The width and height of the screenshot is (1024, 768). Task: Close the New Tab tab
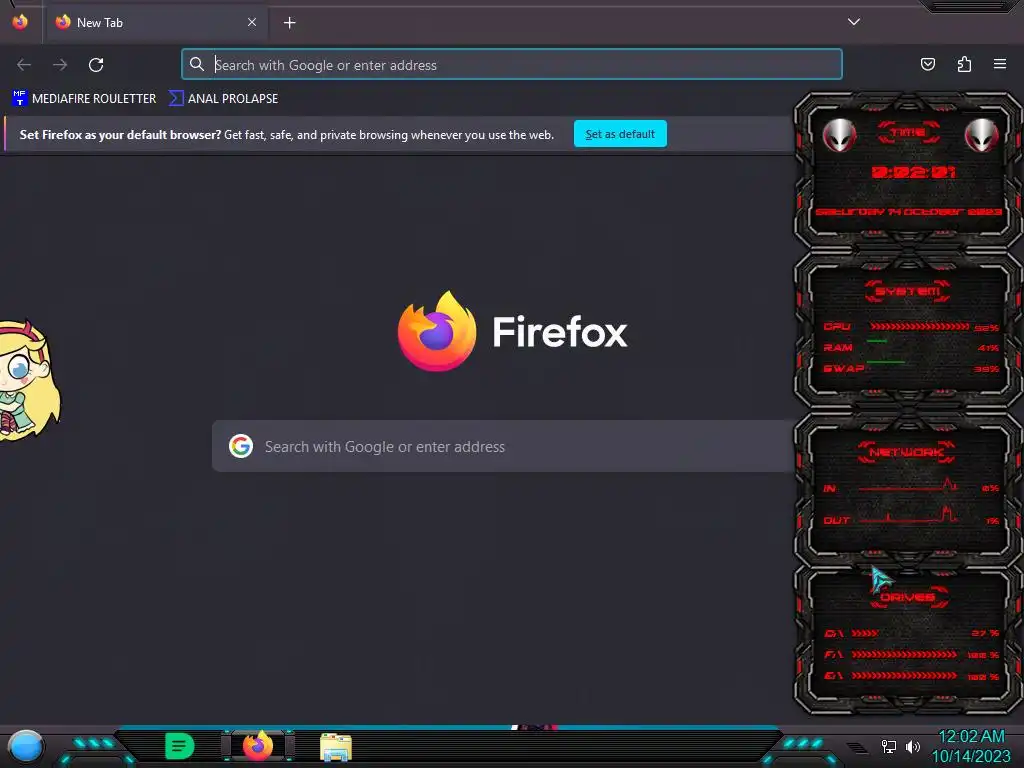251,22
